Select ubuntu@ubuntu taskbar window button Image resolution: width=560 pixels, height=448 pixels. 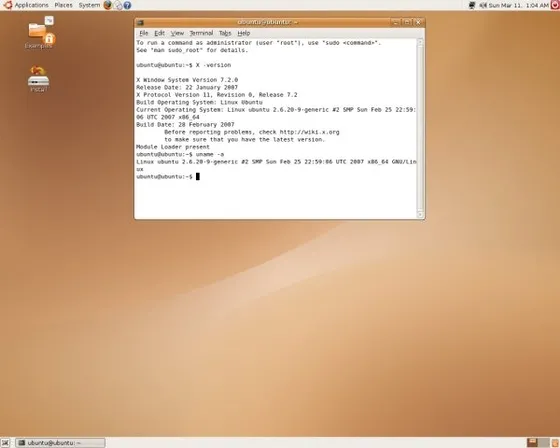coord(60,443)
